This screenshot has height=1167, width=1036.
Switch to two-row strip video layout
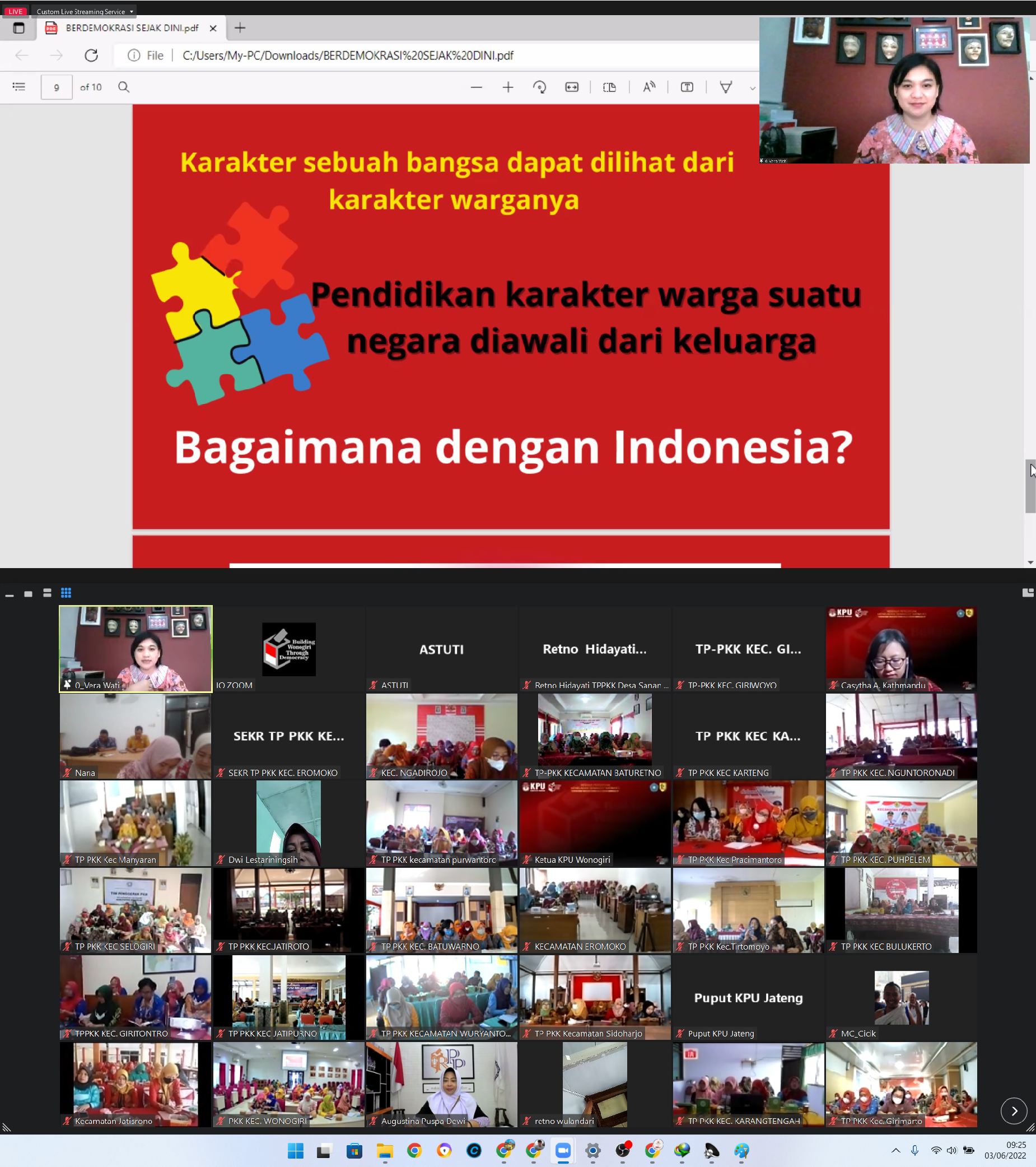coord(48,593)
